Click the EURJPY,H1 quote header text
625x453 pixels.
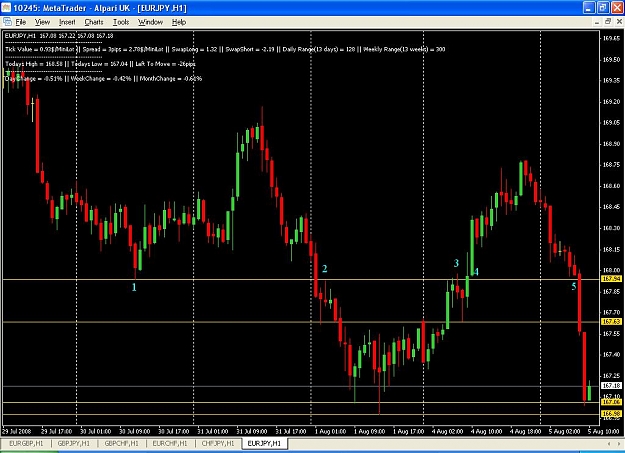coord(59,35)
